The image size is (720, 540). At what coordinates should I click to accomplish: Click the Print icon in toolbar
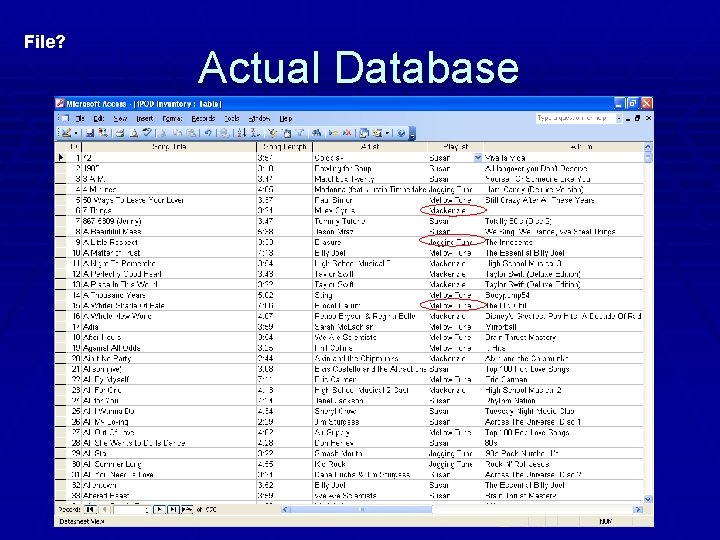120,133
